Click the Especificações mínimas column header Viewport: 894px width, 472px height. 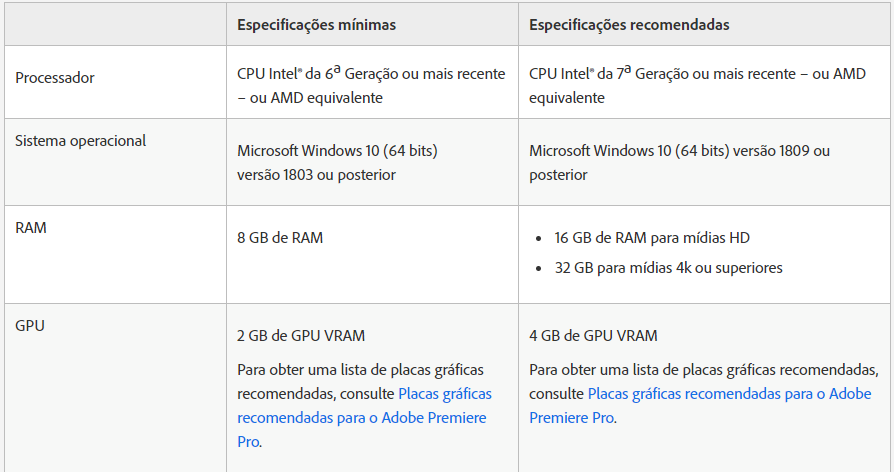coord(316,25)
